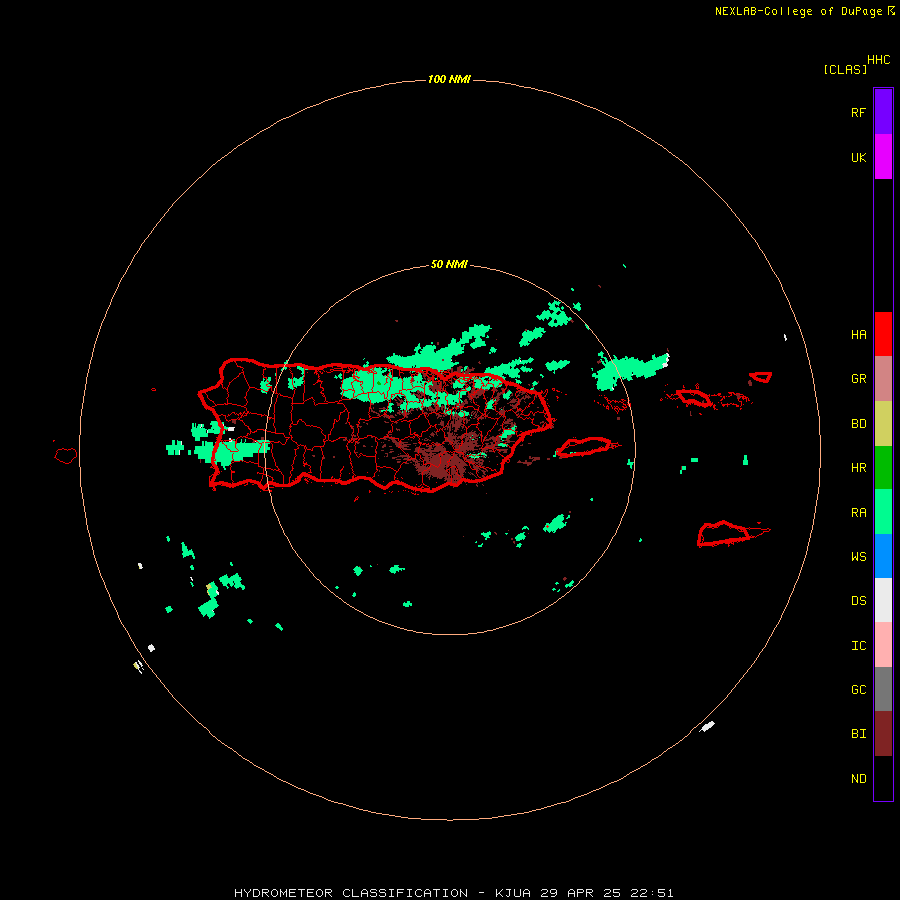Point at the IC legend label

(x=858, y=646)
